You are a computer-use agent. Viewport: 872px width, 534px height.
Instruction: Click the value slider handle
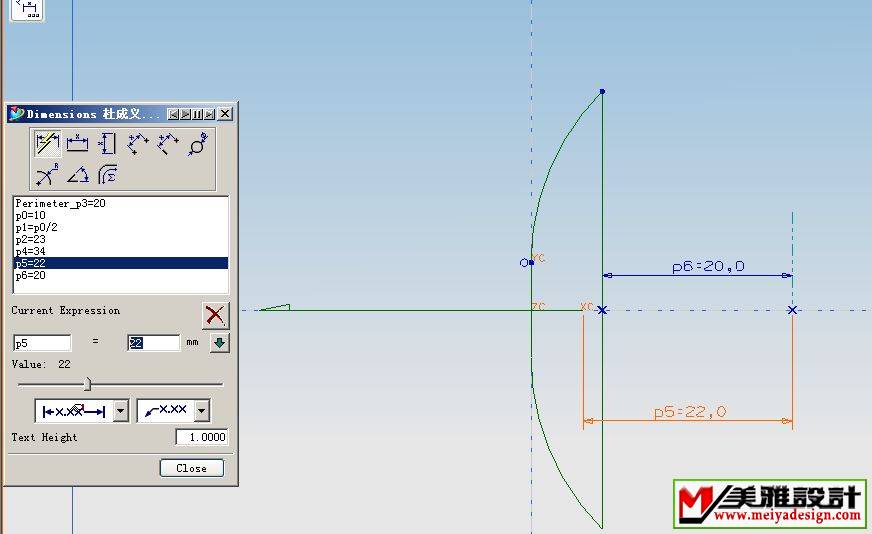click(x=87, y=384)
